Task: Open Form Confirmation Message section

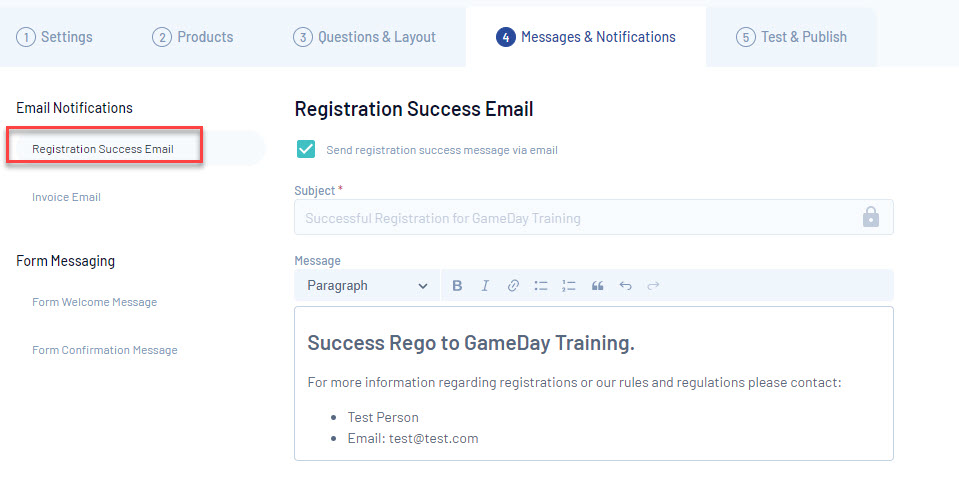Action: tap(105, 350)
